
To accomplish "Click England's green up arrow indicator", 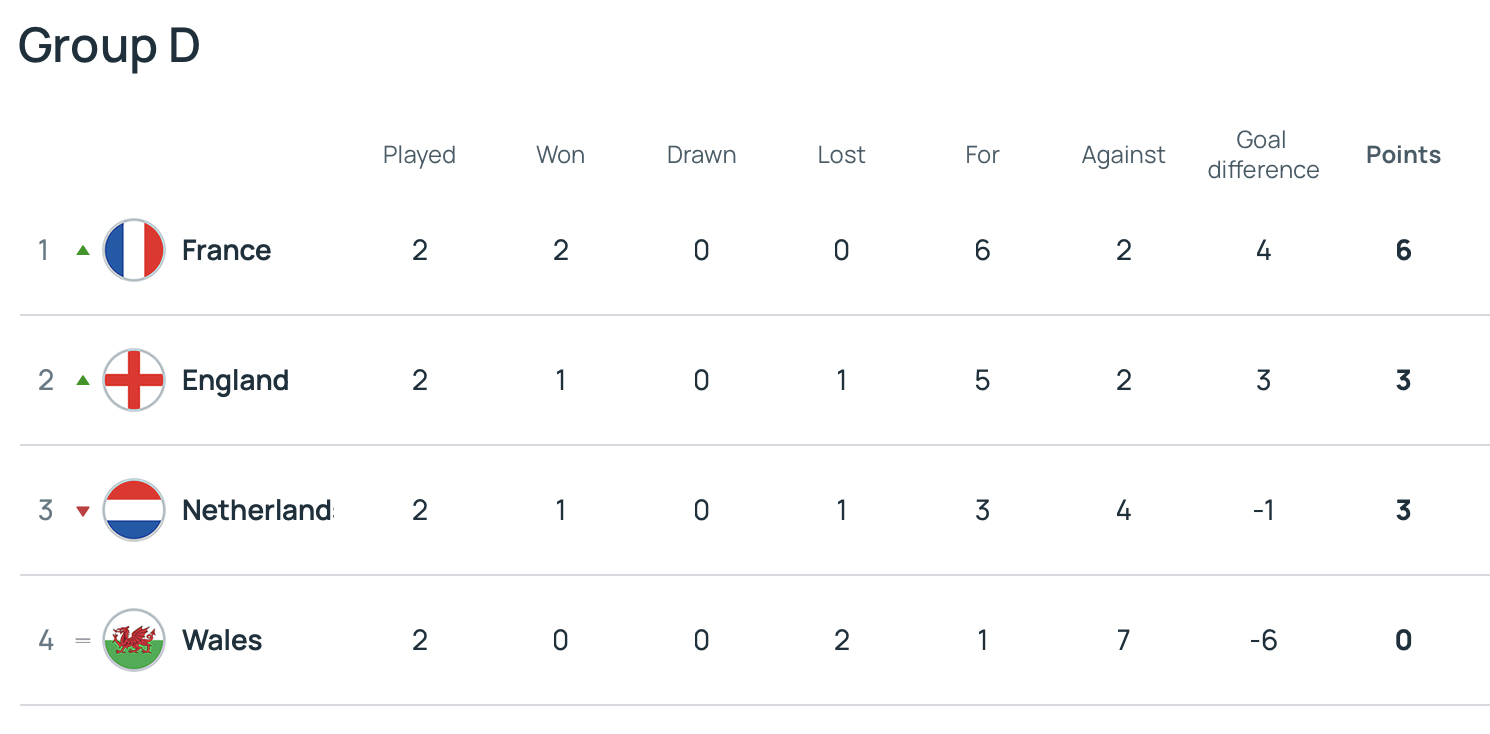I will click(x=83, y=380).
